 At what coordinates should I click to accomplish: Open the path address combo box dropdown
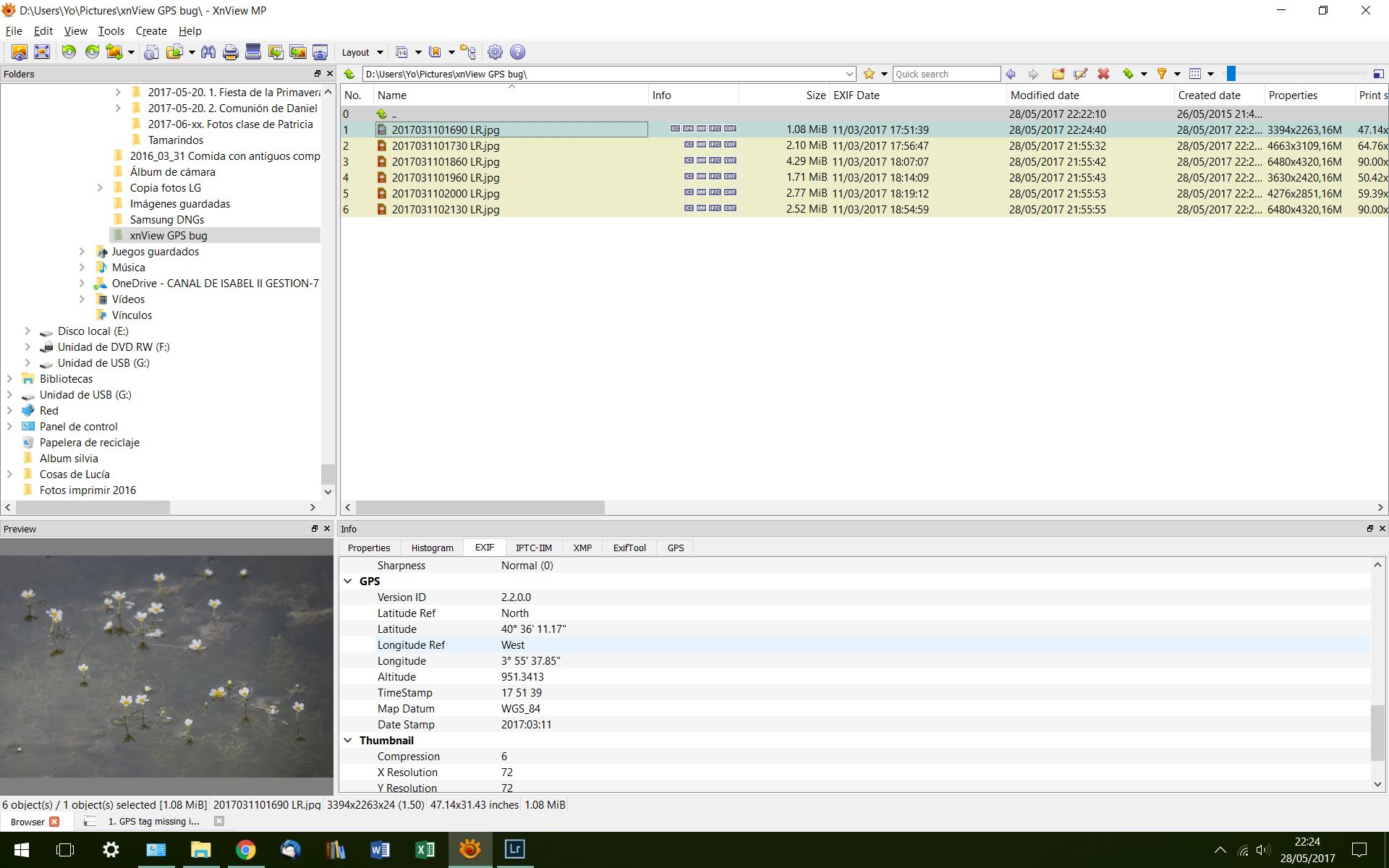pos(849,74)
